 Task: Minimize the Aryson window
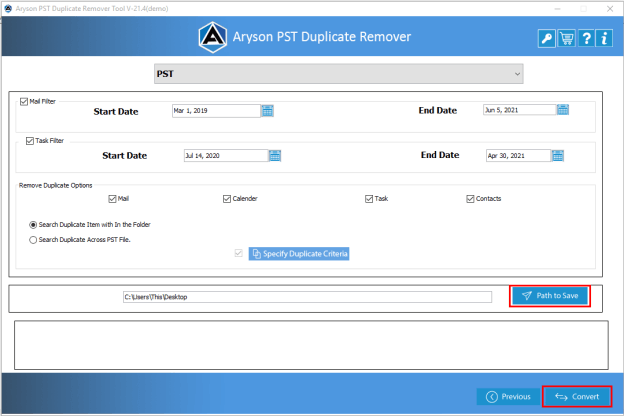pos(558,8)
